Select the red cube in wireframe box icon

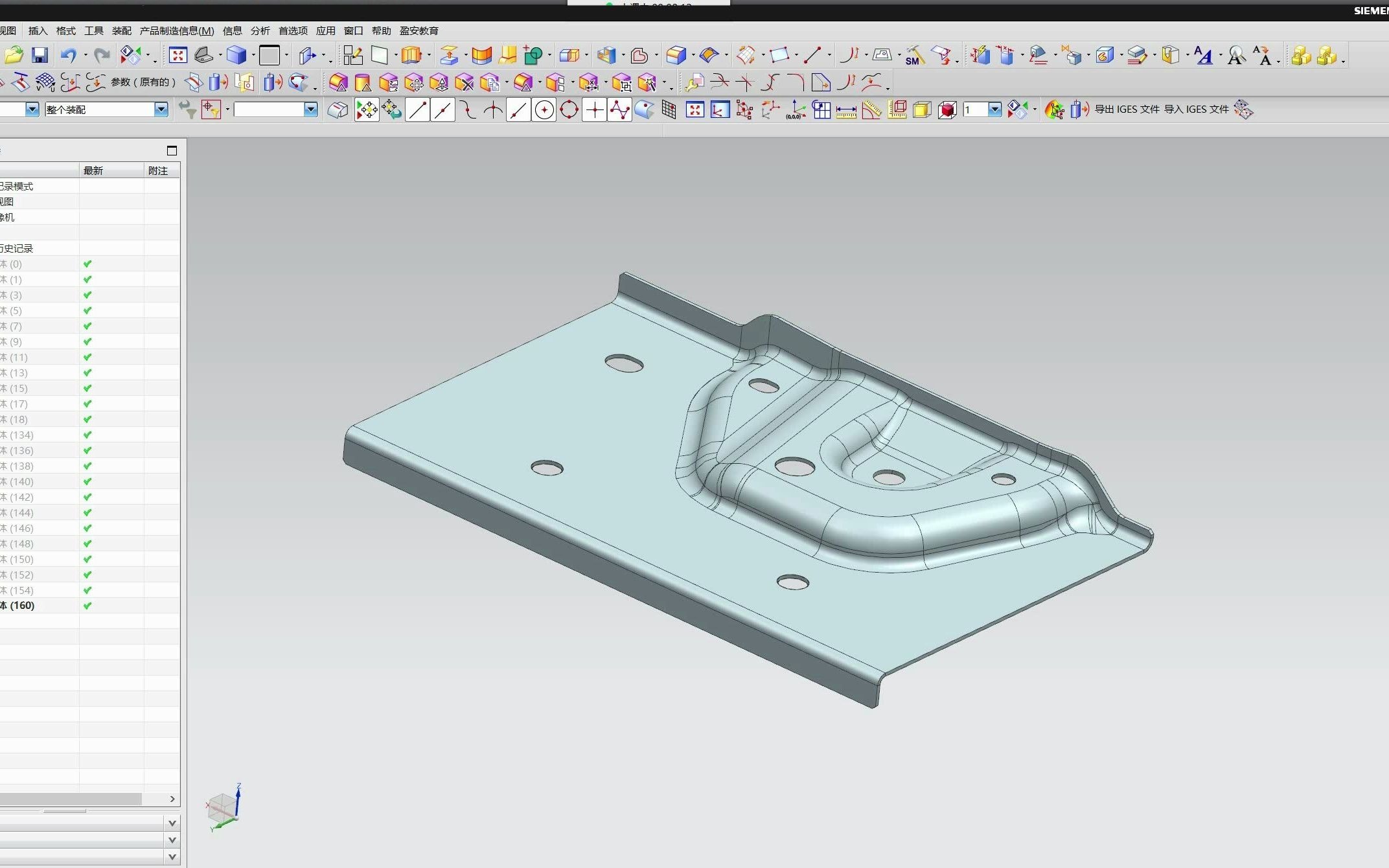[x=947, y=110]
